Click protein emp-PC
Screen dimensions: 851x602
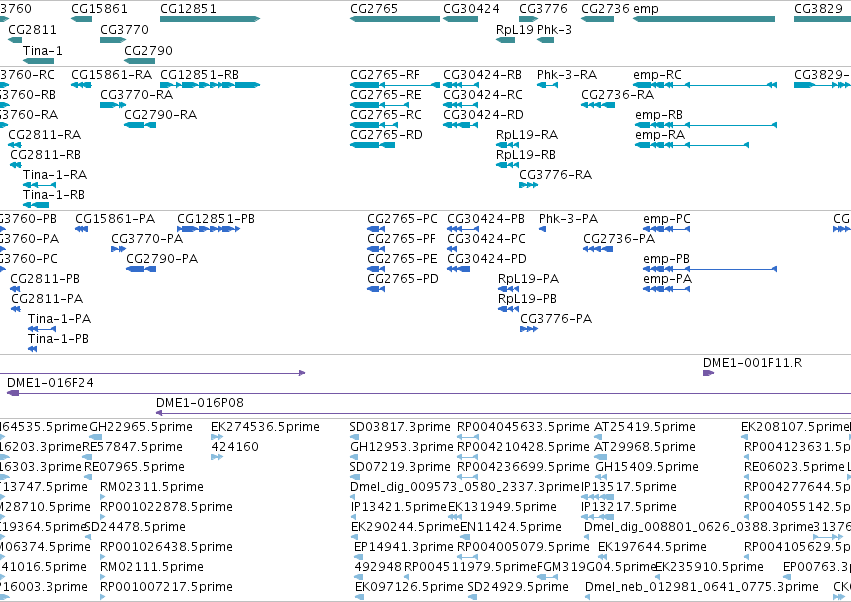(x=666, y=219)
